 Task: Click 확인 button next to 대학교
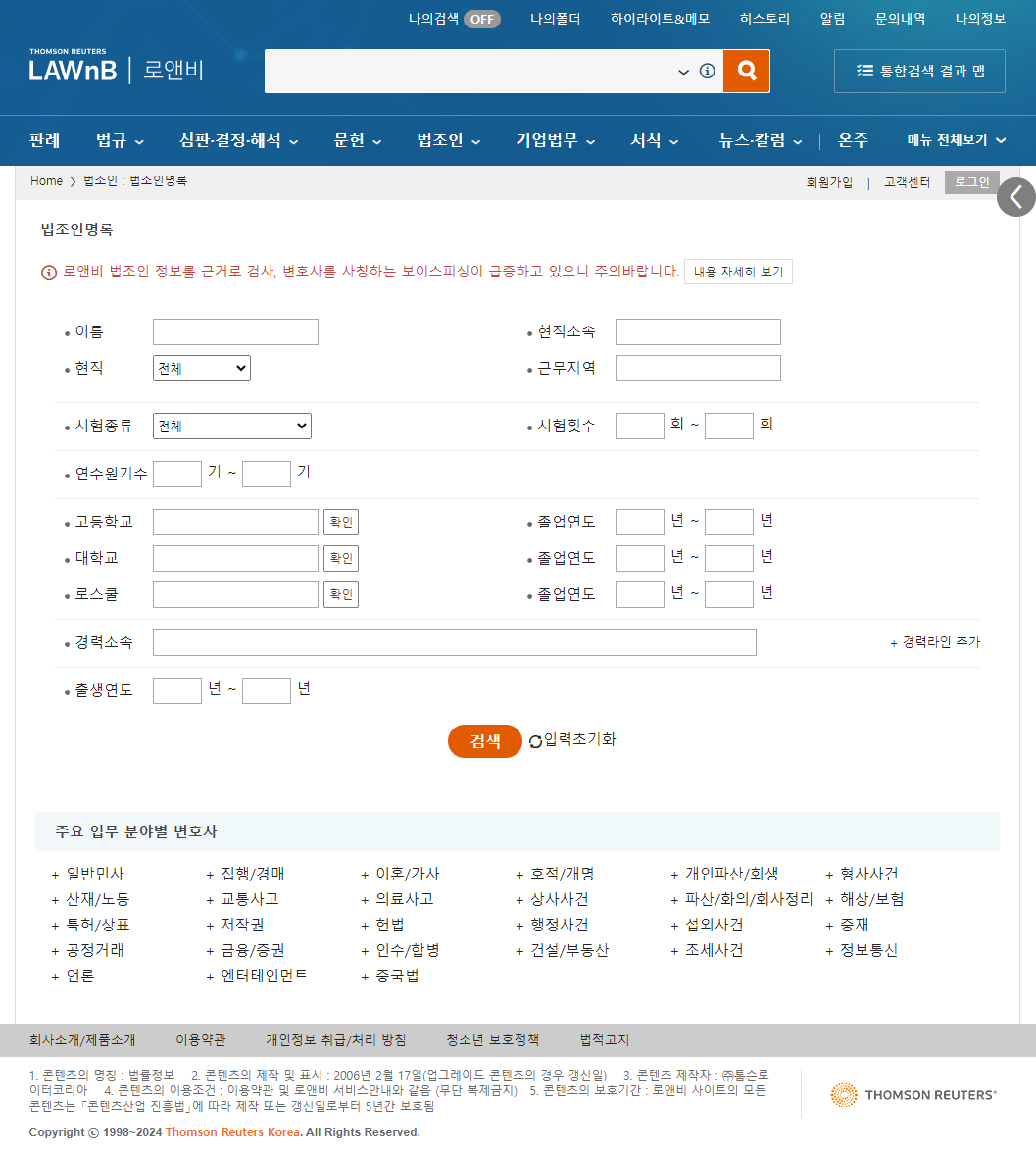tap(341, 558)
